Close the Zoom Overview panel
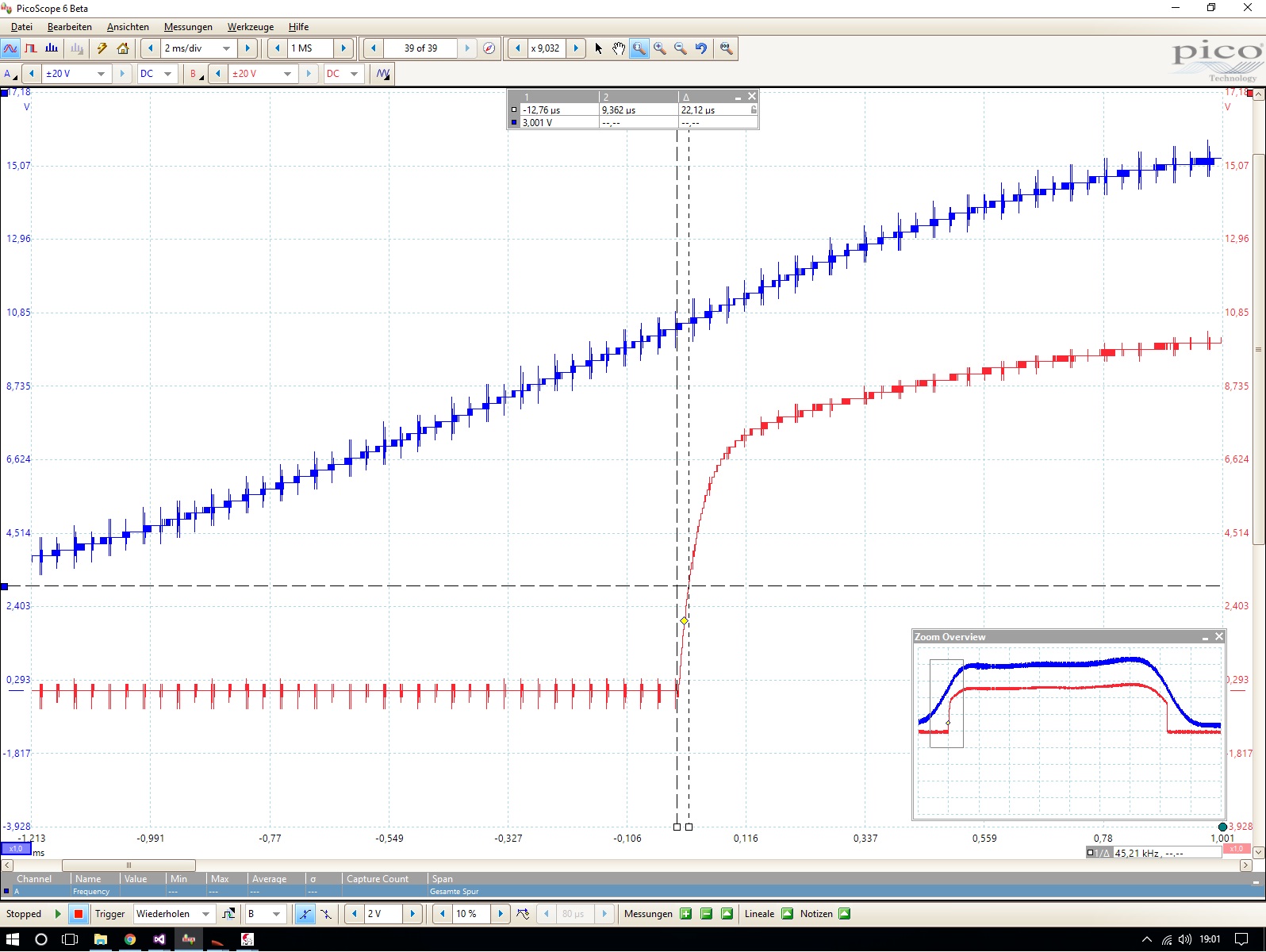 (1219, 636)
